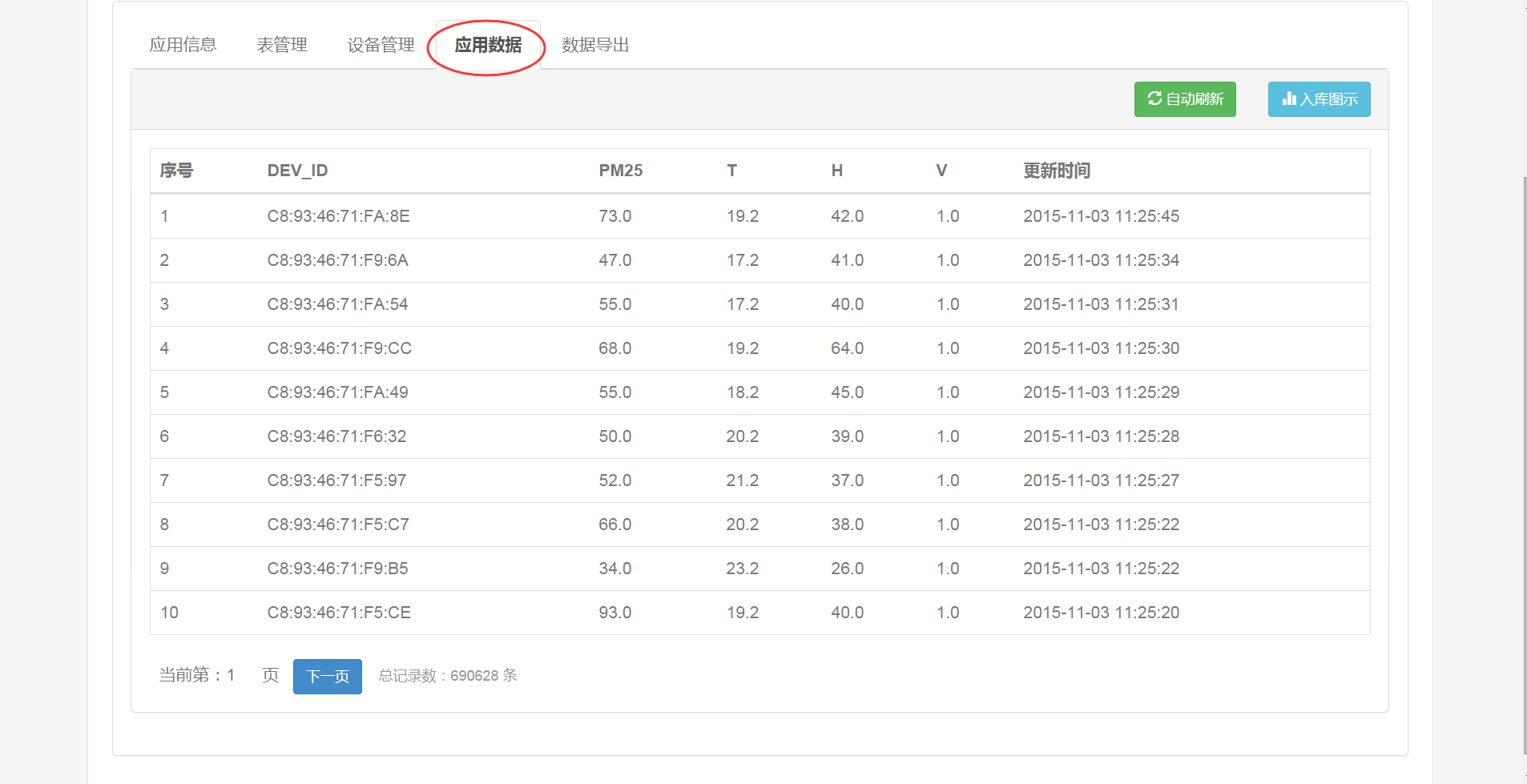Screen dimensions: 1527x784
Task: Click timestamp 2015-11-03 11:25:27
Action: 1101,480
